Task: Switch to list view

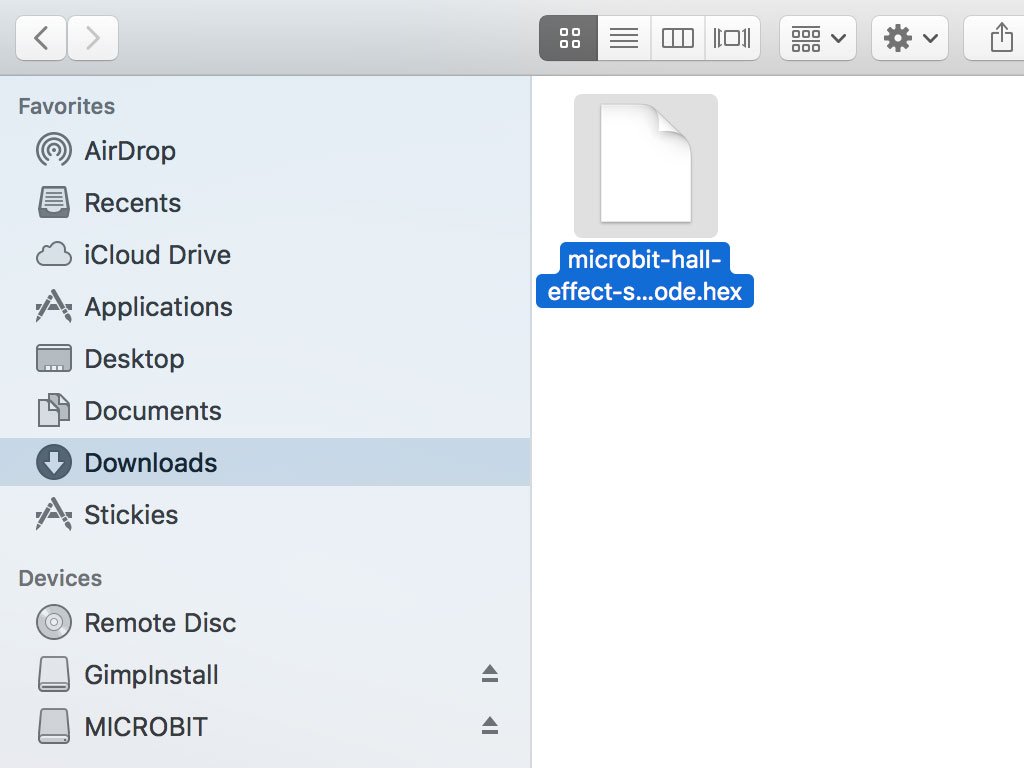Action: click(624, 38)
